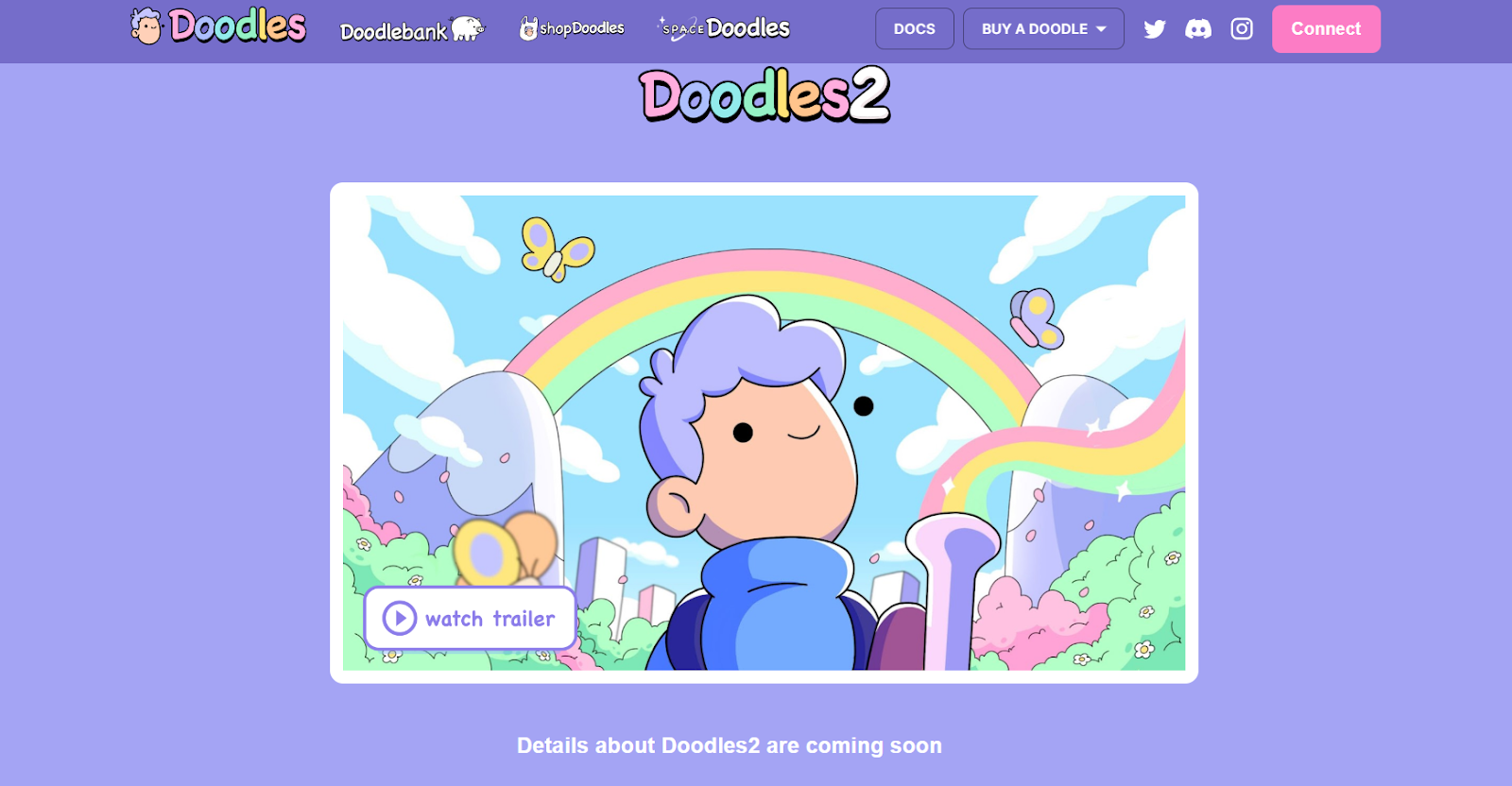This screenshot has width=1512, height=786.
Task: Open the DOCS page
Action: click(915, 29)
